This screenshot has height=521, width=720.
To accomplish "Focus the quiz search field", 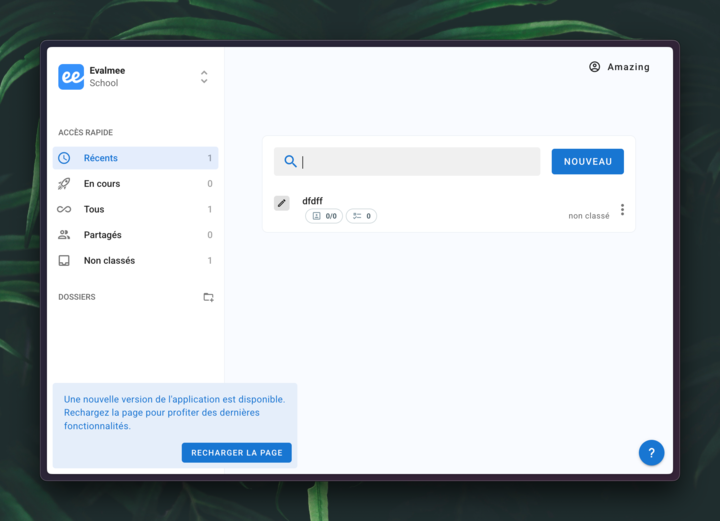I will (x=407, y=162).
